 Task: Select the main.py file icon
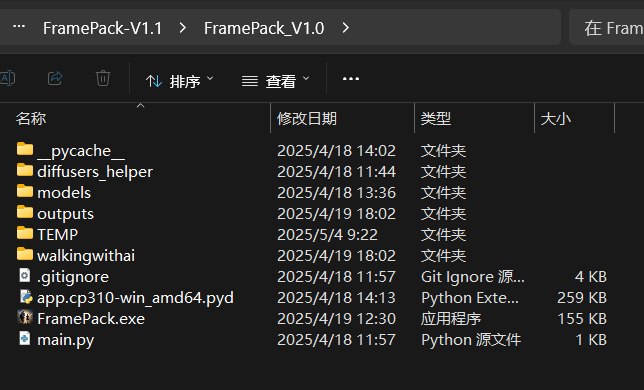(25, 339)
